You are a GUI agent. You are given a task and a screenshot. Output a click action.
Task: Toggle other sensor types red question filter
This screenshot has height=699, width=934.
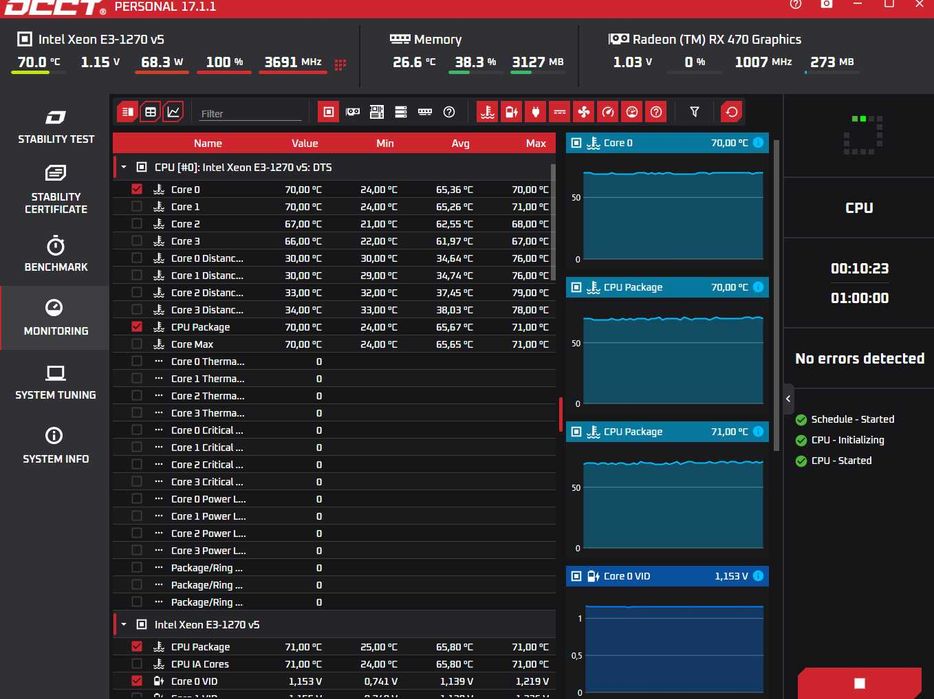coord(656,112)
